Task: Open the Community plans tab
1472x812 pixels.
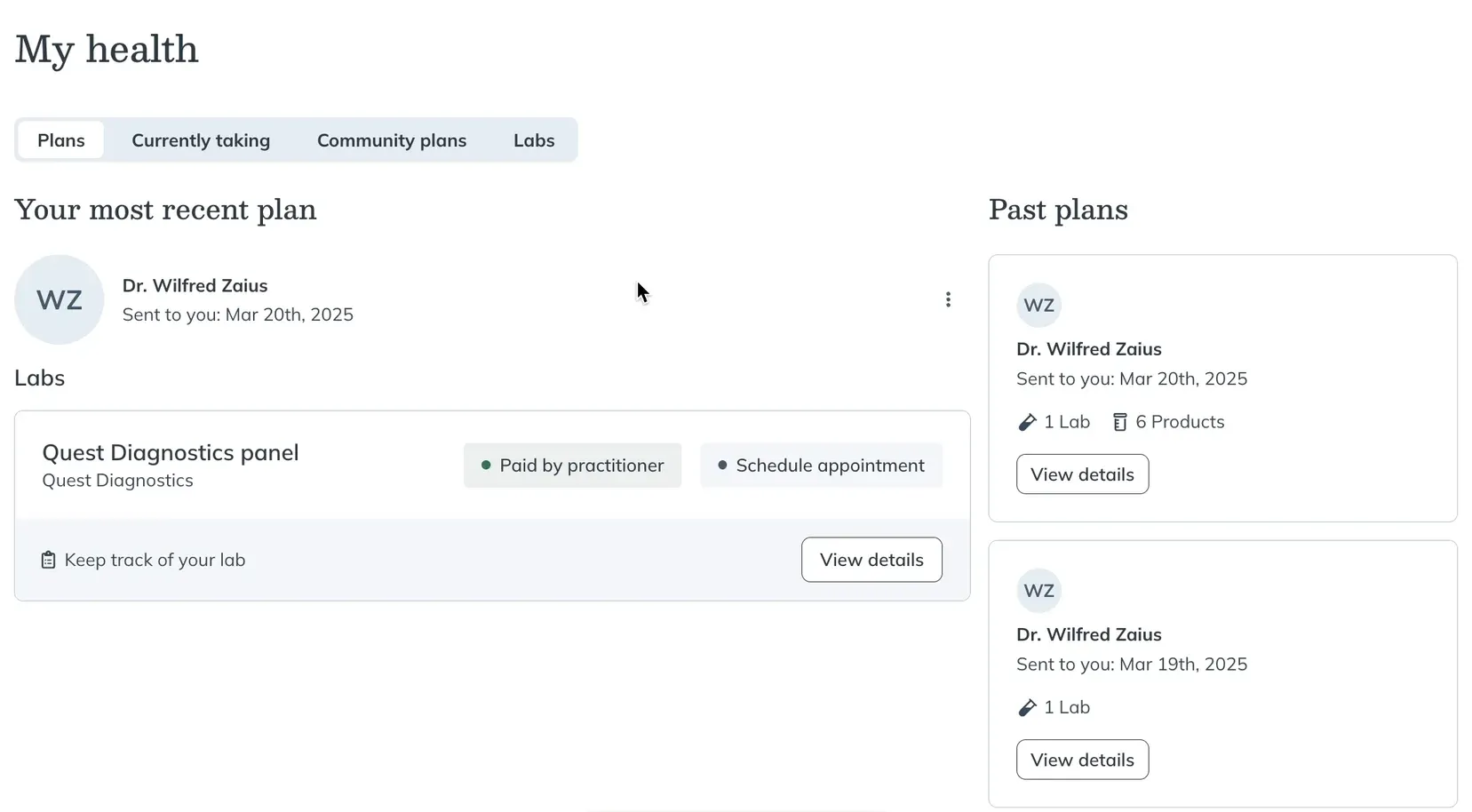Action: pos(392,140)
